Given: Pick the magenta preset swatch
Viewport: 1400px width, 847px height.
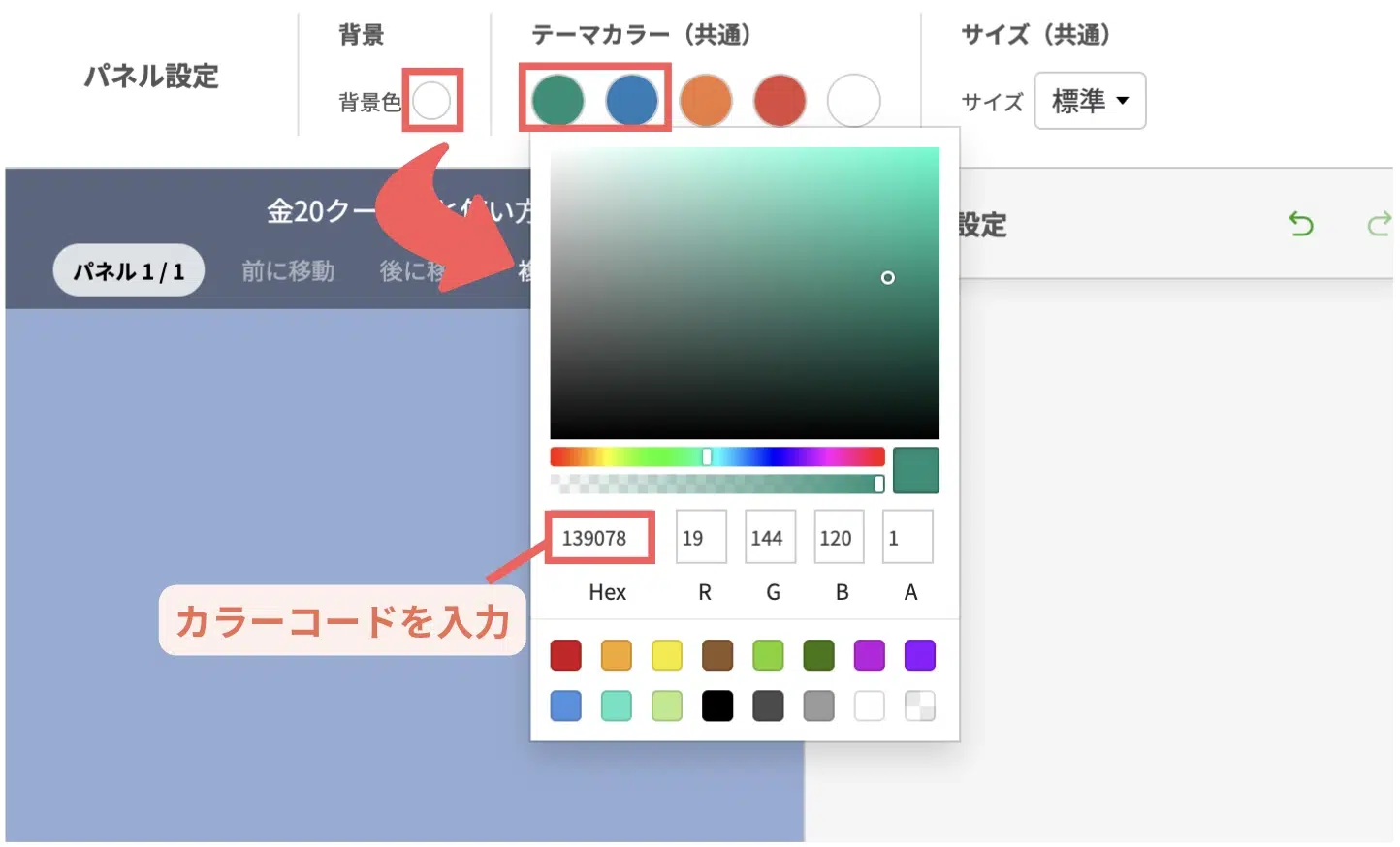Looking at the screenshot, I should (870, 655).
